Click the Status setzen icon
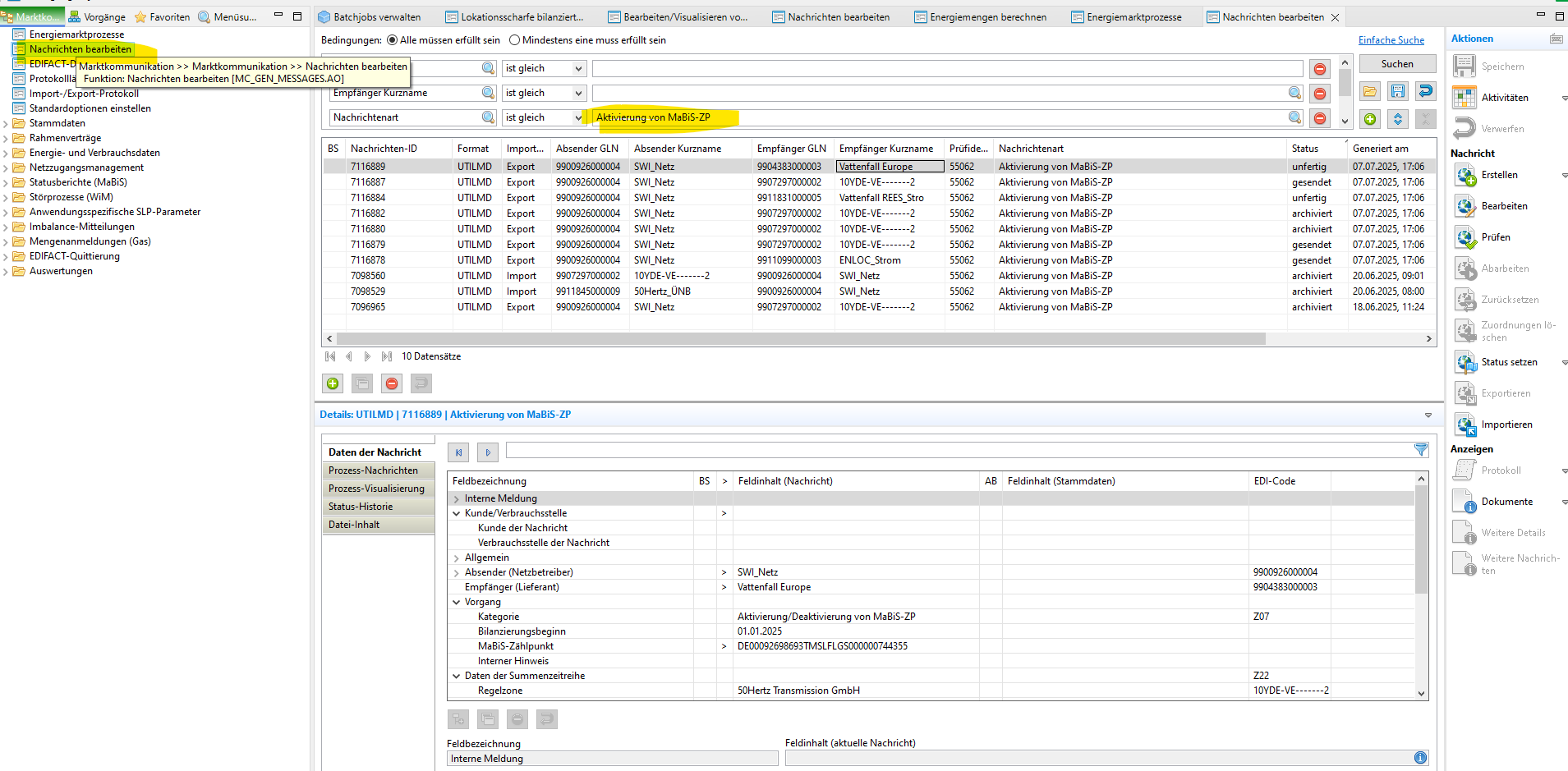Image resolution: width=1568 pixels, height=771 pixels. pos(1465,362)
